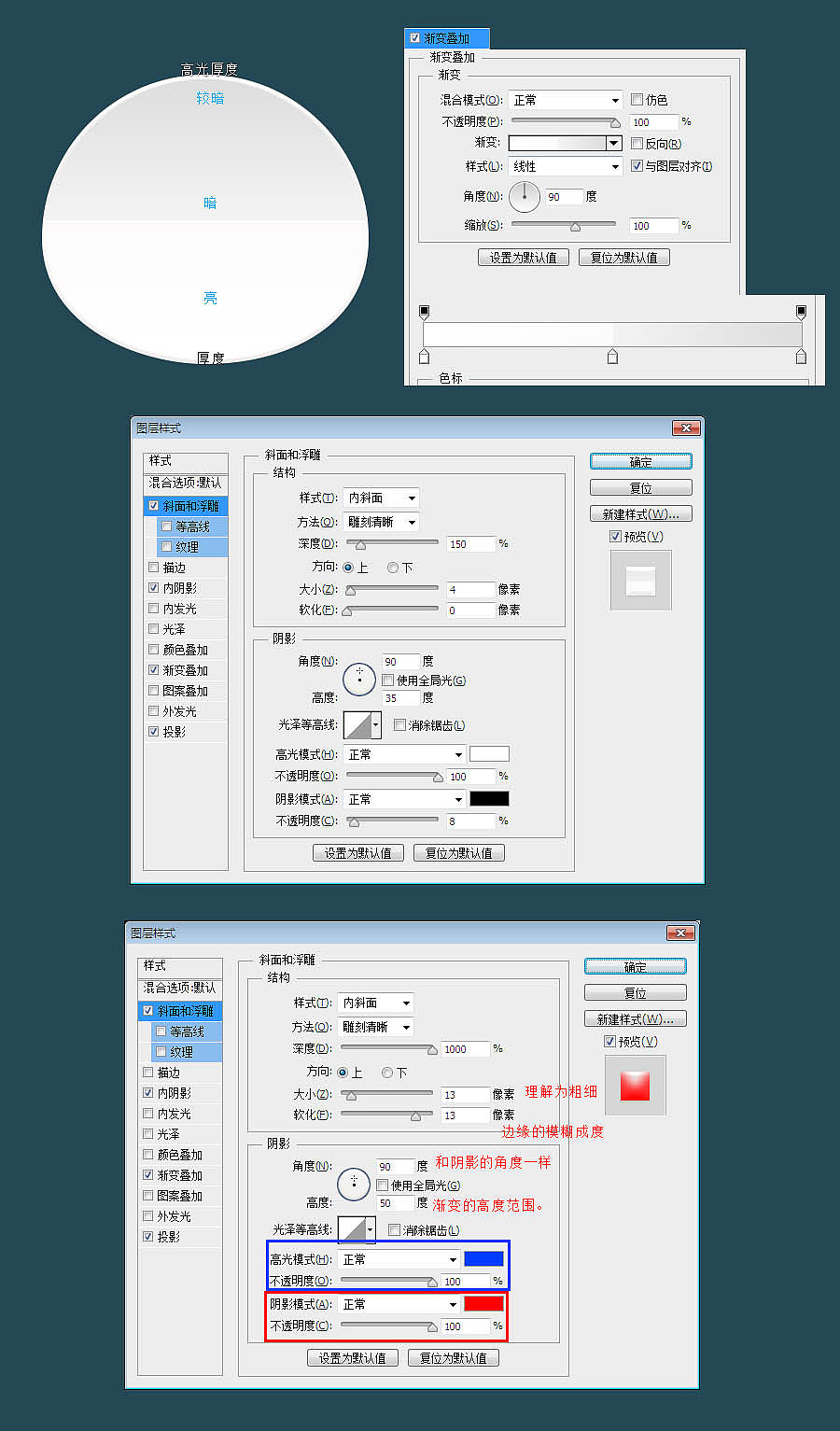
Task: Click the 渐变叠加 tab header at the top
Action: click(447, 37)
